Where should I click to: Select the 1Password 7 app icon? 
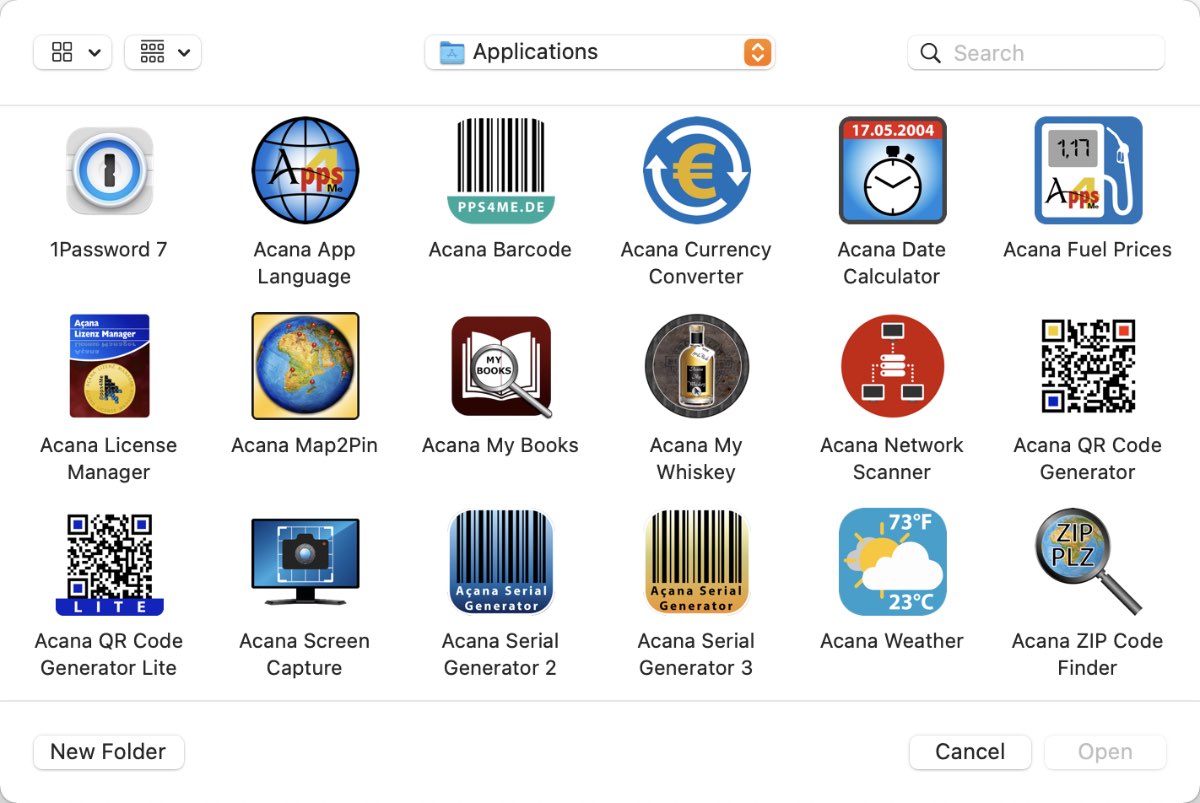click(x=109, y=171)
